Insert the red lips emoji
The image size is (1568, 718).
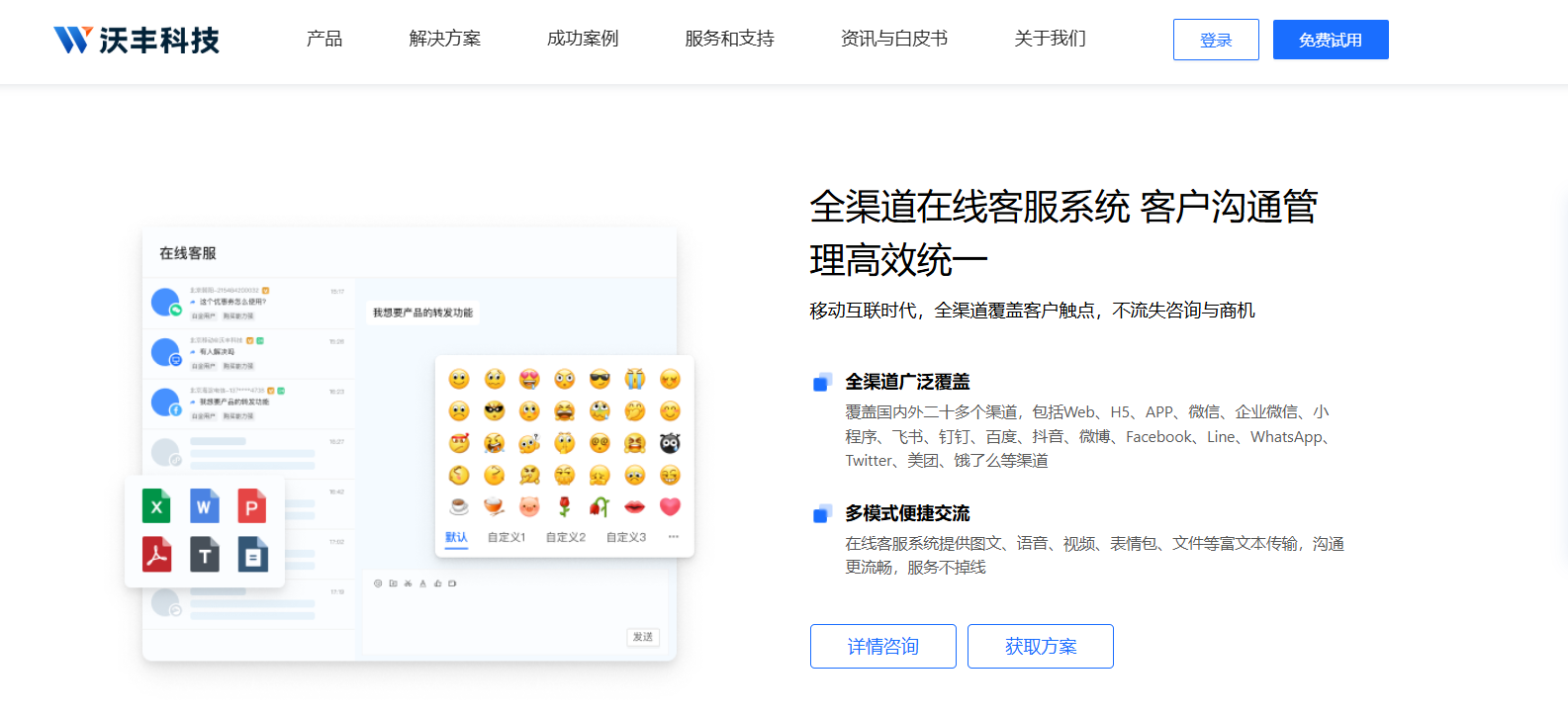click(634, 506)
